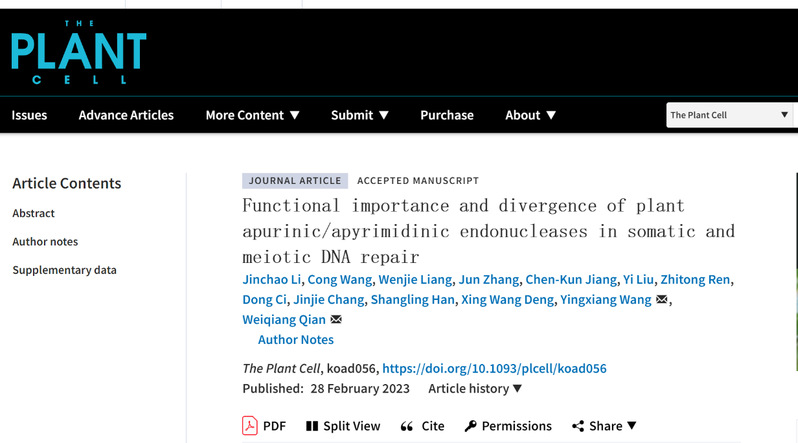Select Purchase in the navigation bar

click(447, 115)
